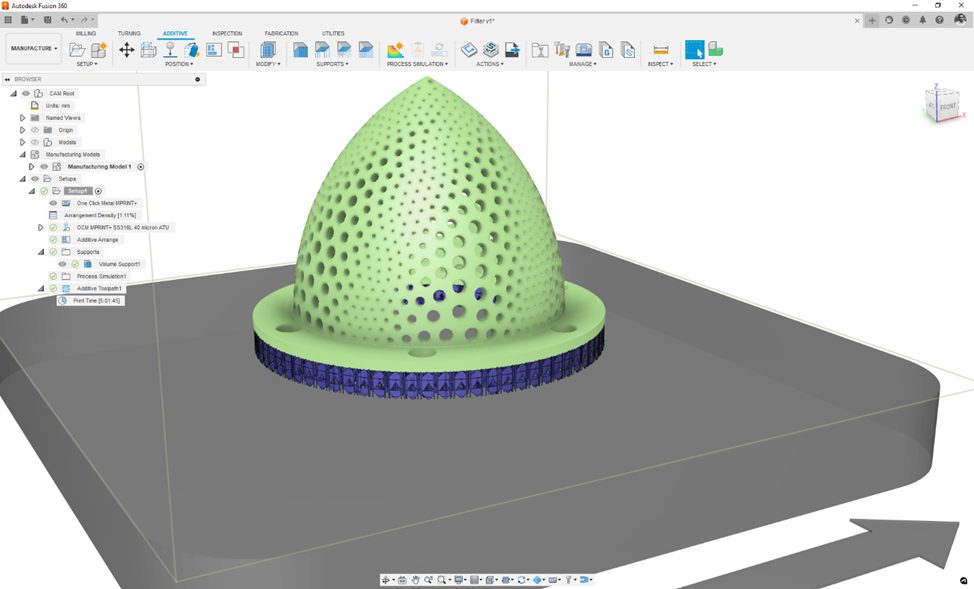Toggle visibility of Volume Support1
Image resolution: width=974 pixels, height=589 pixels.
62,264
